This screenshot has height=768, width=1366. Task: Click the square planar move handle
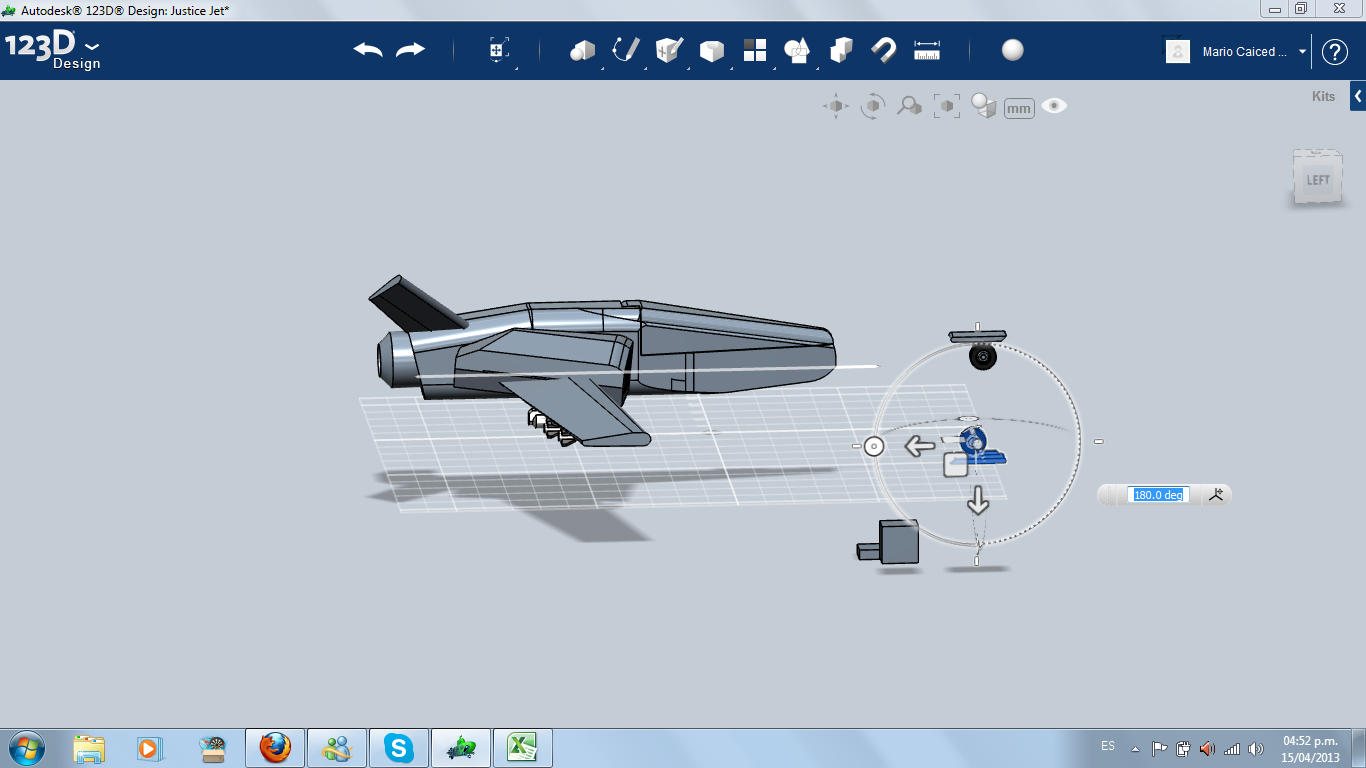tap(956, 464)
